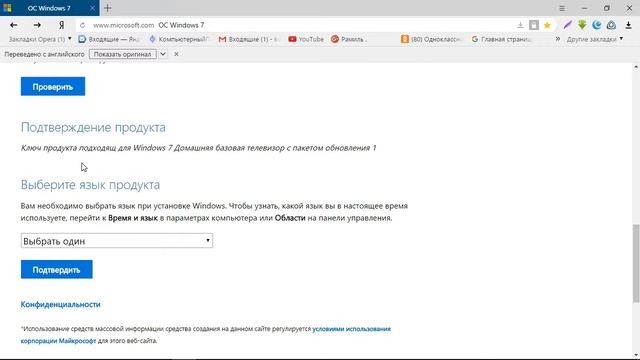Open the Компьютерный bookmark

tap(179, 39)
